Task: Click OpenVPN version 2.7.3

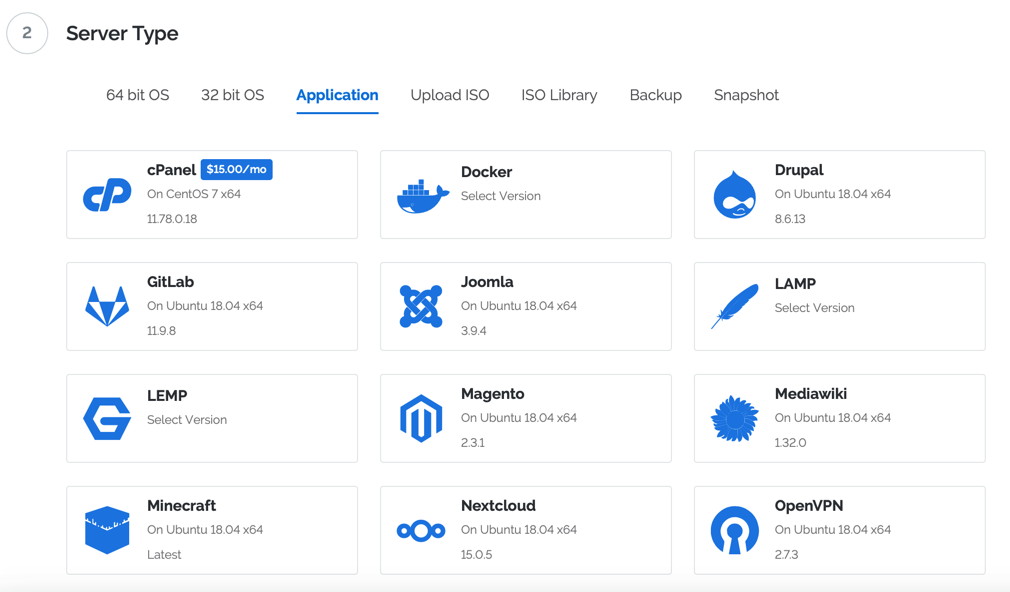Action: (x=786, y=555)
